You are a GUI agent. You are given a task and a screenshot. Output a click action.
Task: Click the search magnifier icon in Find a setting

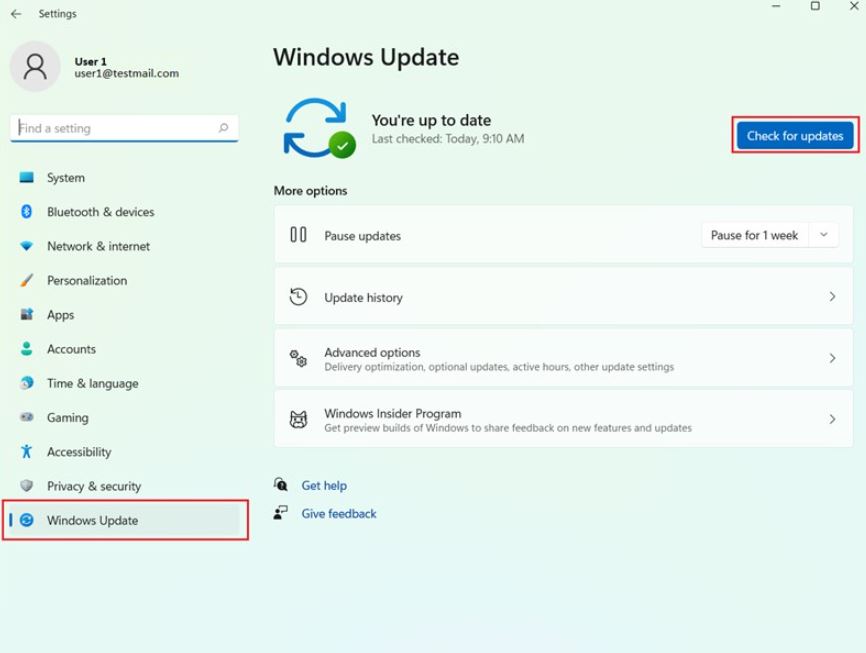(223, 128)
